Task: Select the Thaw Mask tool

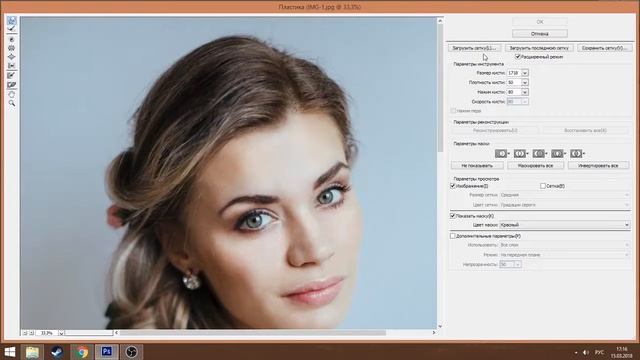Action: click(x=11, y=84)
